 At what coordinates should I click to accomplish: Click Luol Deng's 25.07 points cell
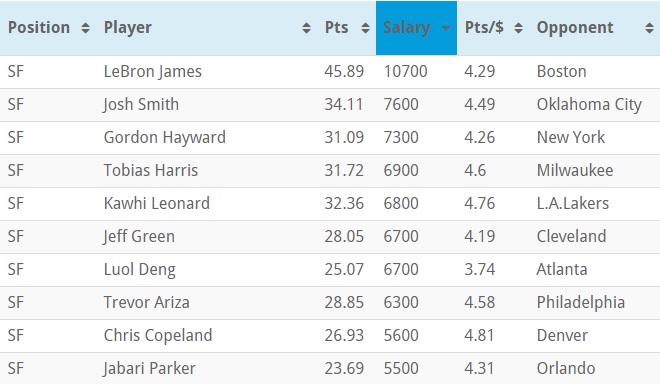[344, 269]
